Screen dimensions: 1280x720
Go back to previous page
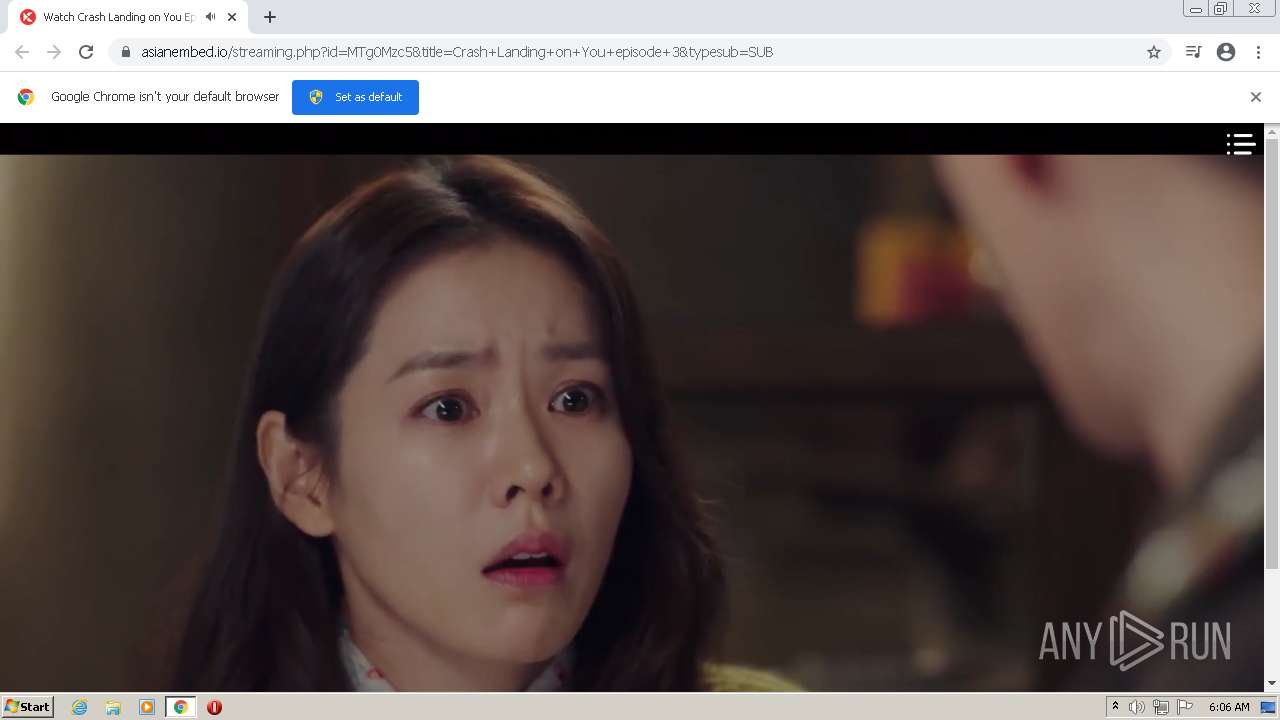(x=22, y=52)
